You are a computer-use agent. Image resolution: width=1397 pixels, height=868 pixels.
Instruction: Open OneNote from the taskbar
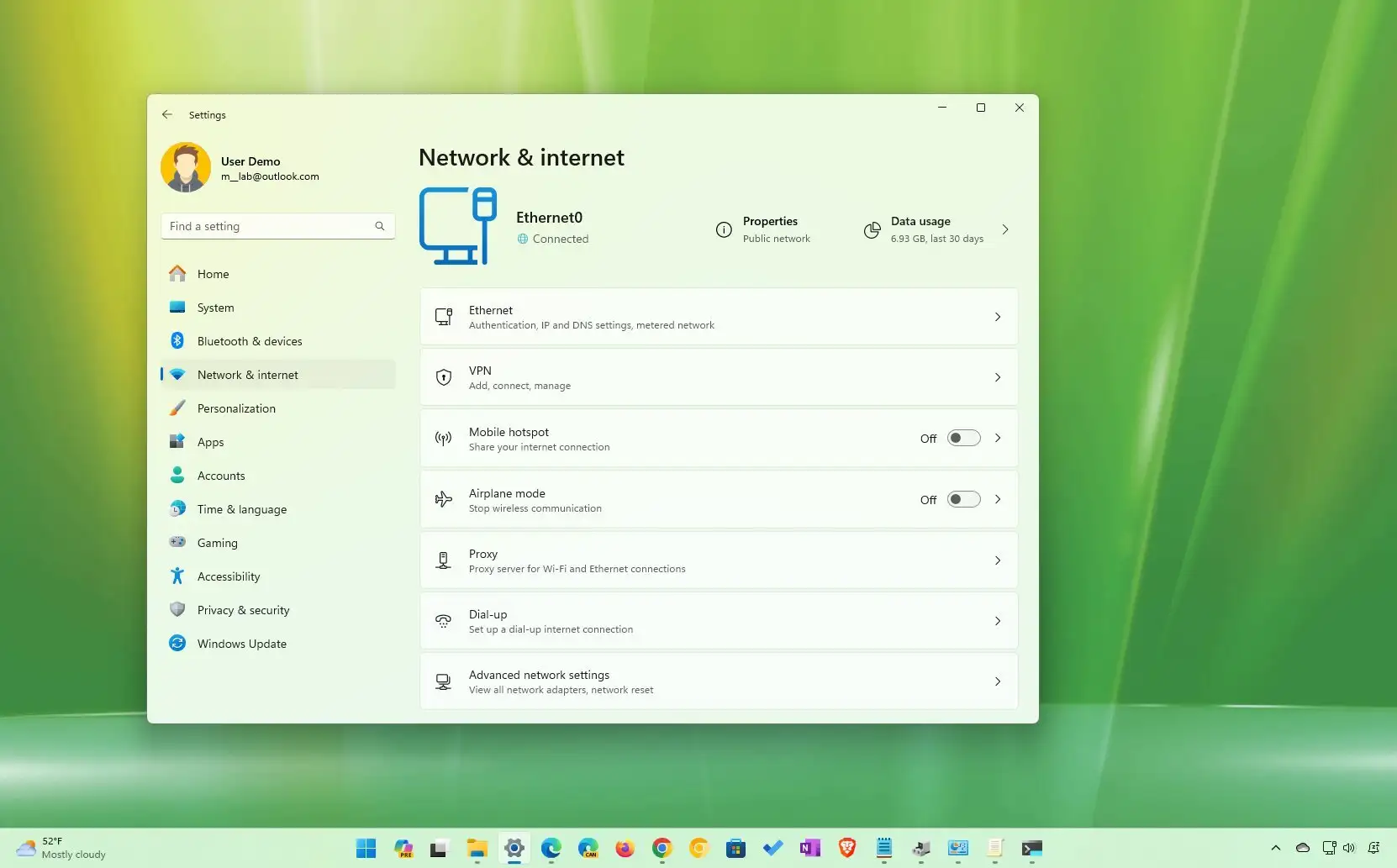coord(809,849)
